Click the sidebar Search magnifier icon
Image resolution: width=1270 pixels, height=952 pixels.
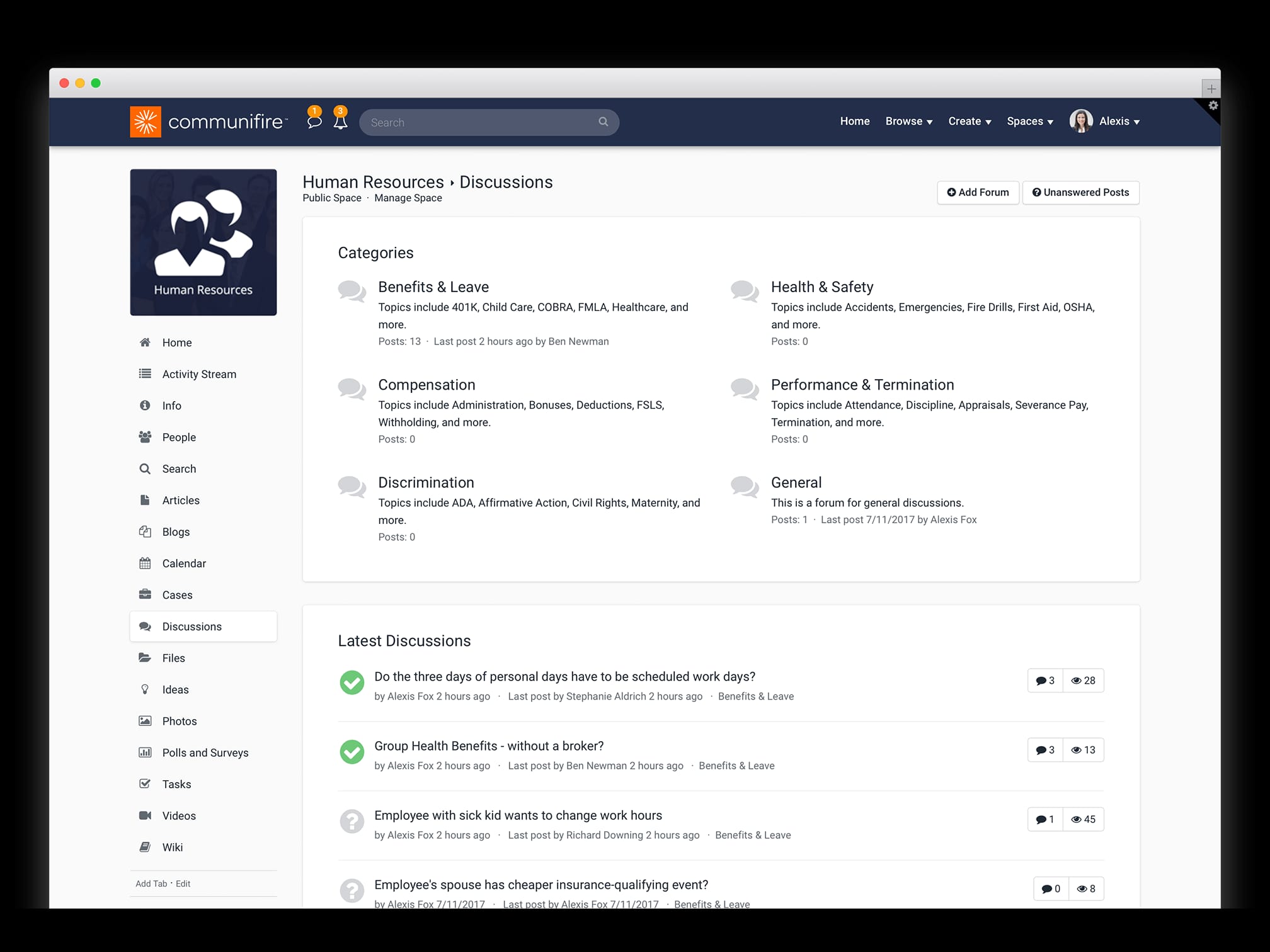pyautogui.click(x=145, y=468)
